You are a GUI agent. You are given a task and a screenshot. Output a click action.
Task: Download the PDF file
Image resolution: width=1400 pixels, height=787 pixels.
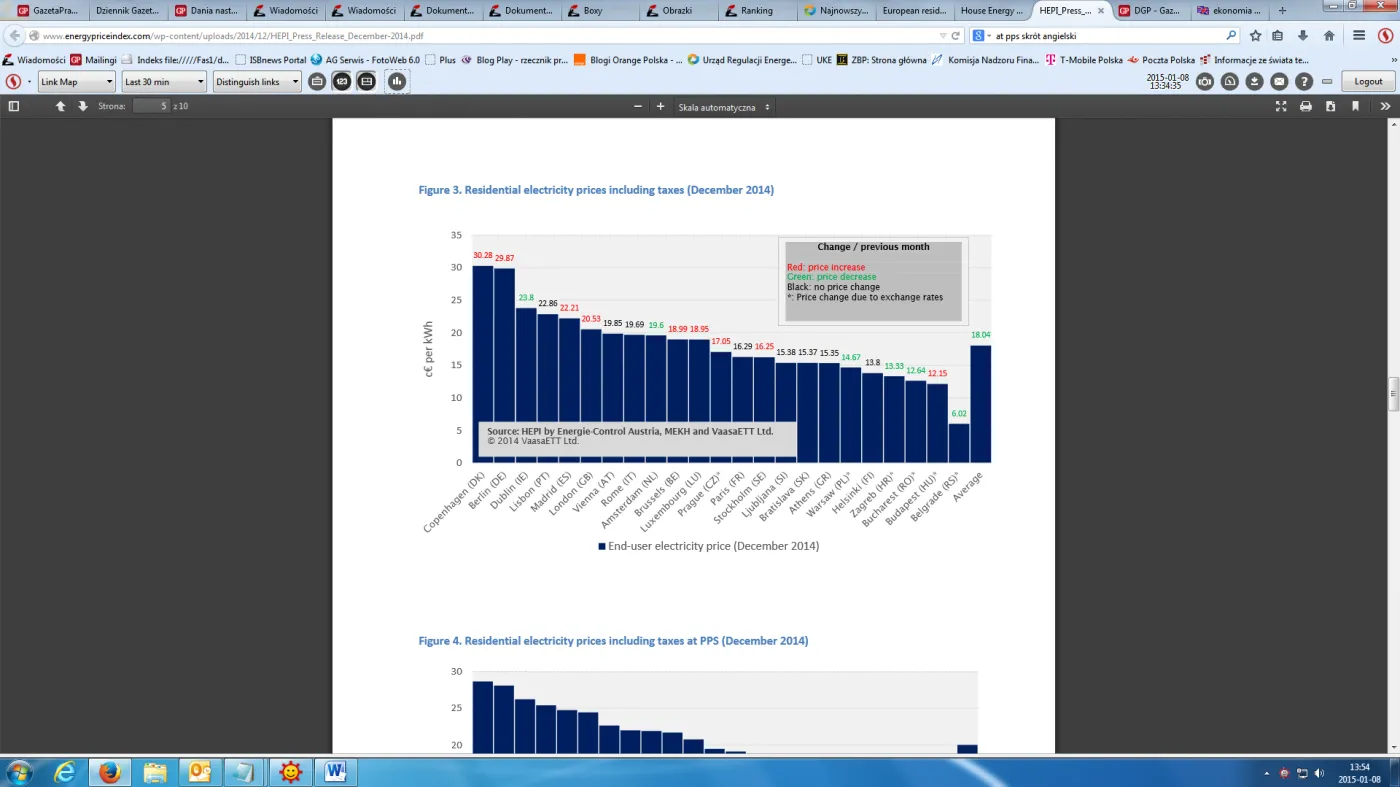pyautogui.click(x=1330, y=106)
